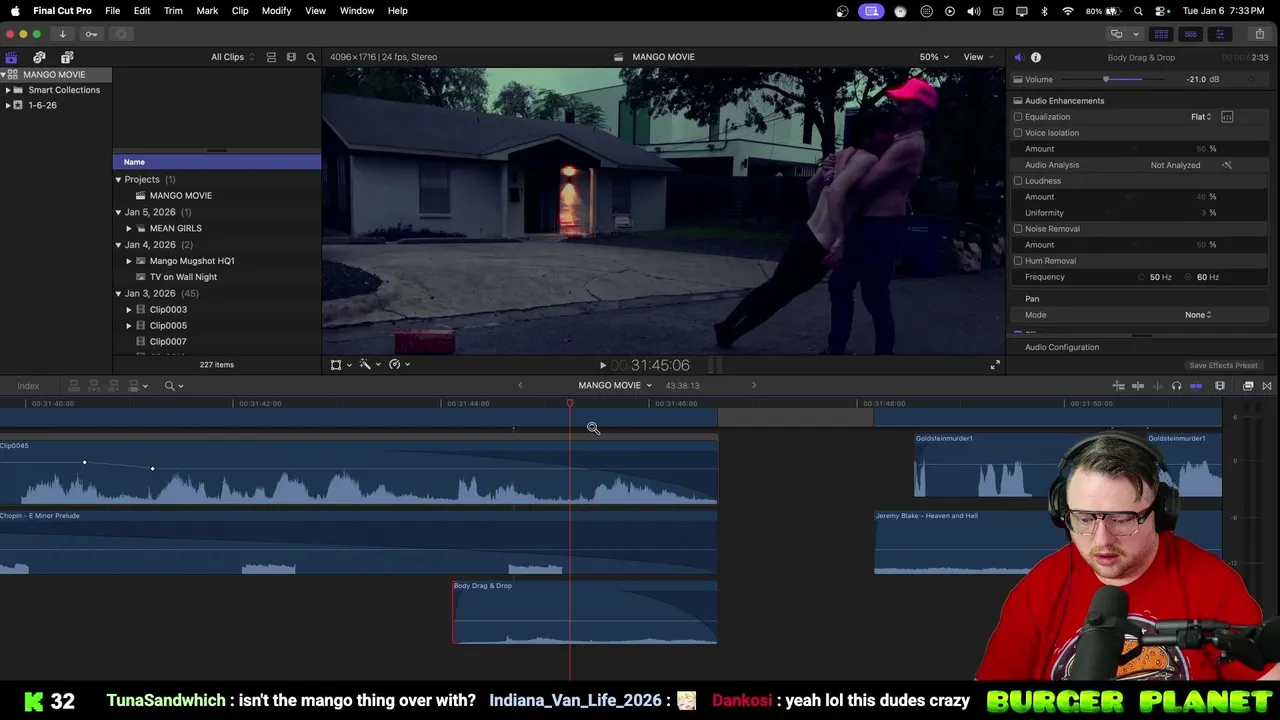Enable the Voice Isolation checkbox

tap(1018, 133)
